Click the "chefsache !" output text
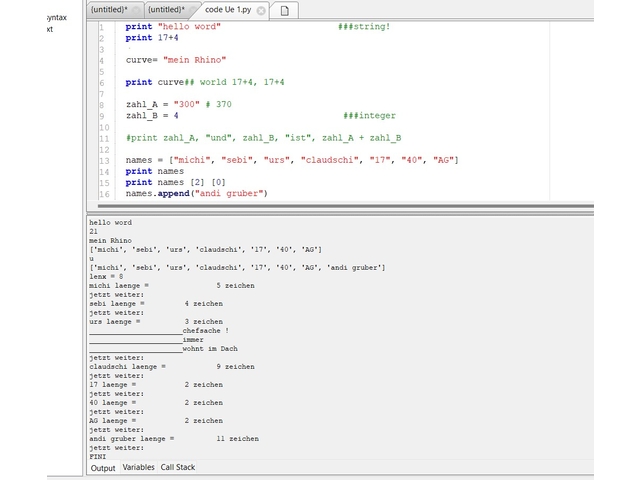The height and width of the screenshot is (480, 640). pyautogui.click(x=206, y=331)
